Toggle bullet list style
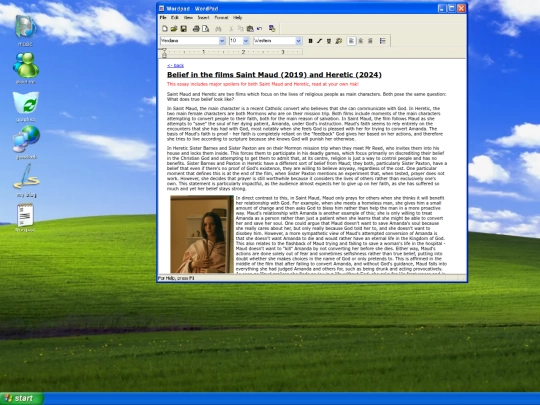 point(383,41)
